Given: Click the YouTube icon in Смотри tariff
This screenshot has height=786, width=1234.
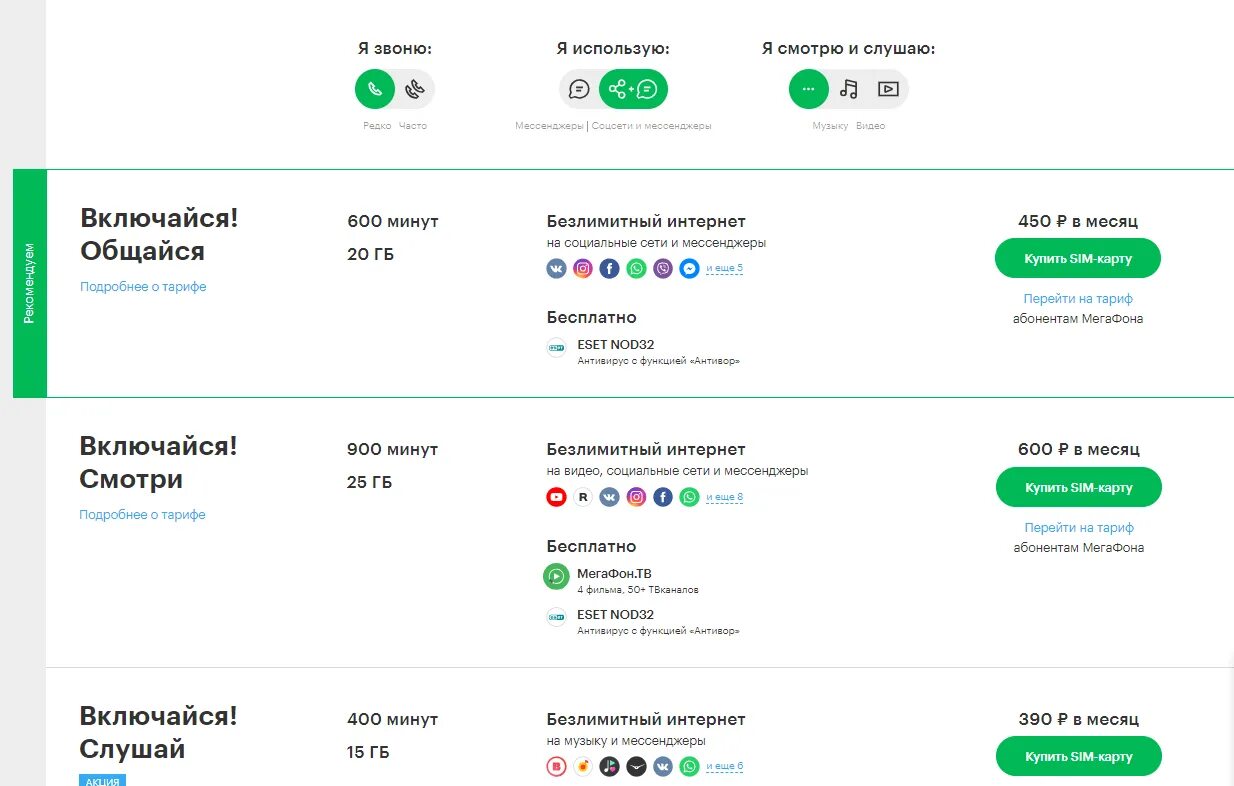Looking at the screenshot, I should coord(557,497).
